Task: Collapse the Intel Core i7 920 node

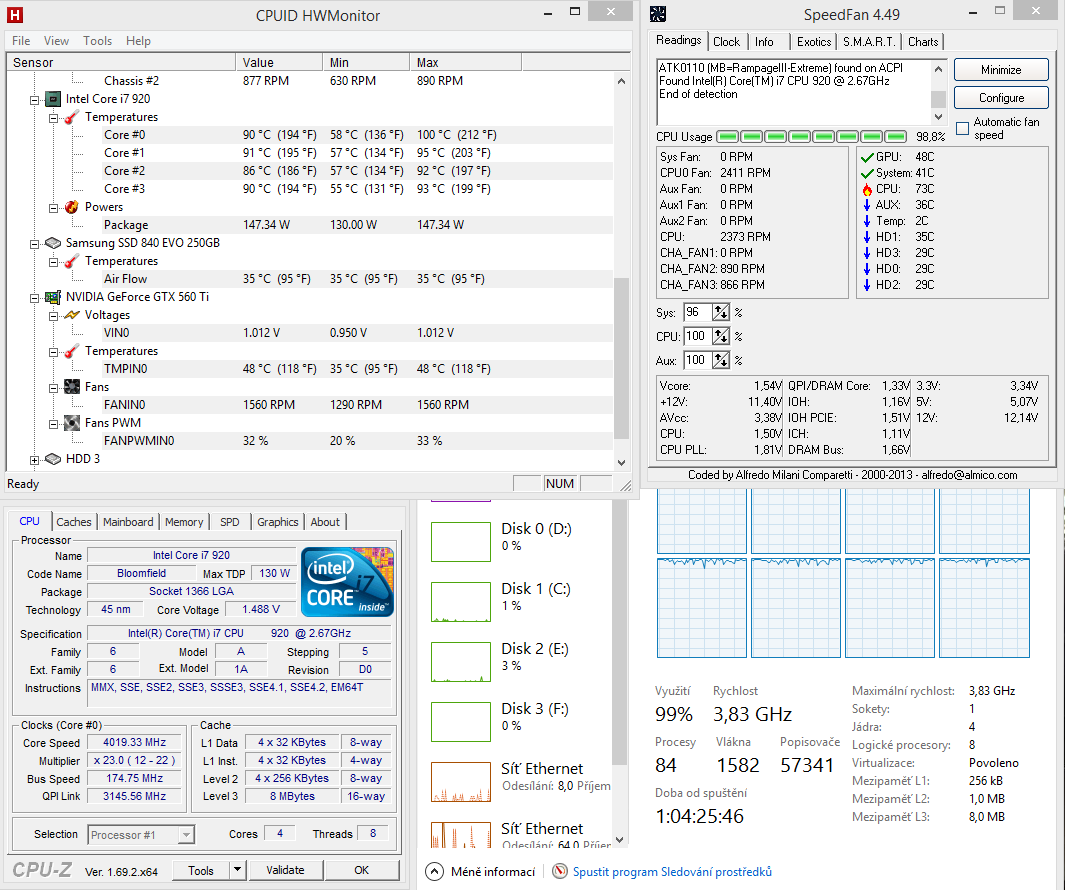Action: (x=35, y=99)
